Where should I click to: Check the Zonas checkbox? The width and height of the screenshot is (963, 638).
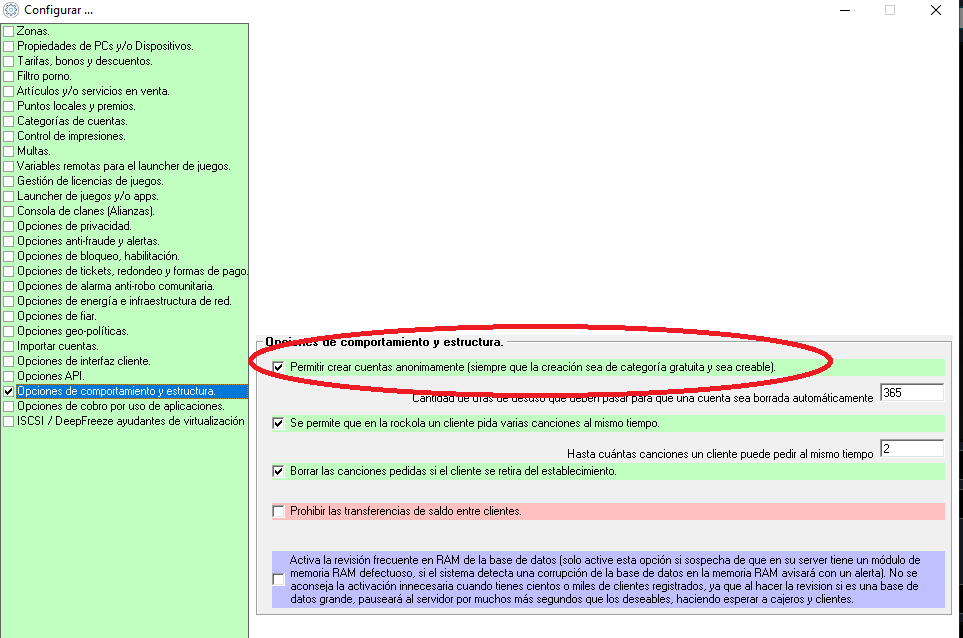tap(9, 31)
